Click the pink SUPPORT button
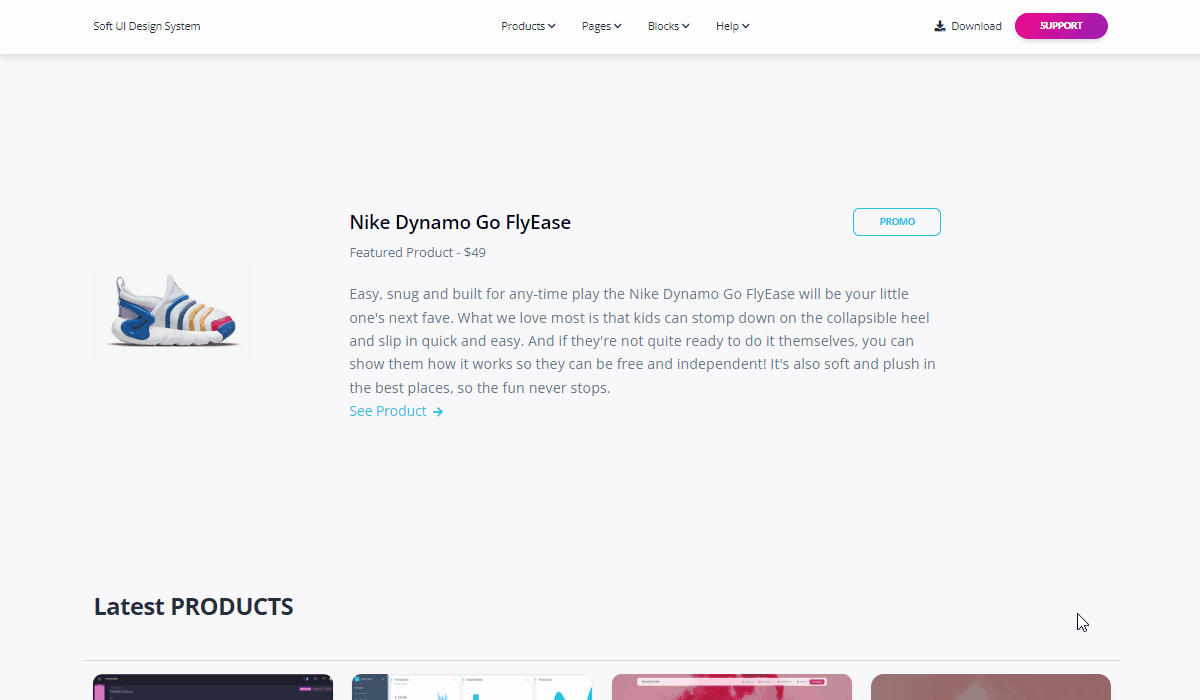Image resolution: width=1200 pixels, height=700 pixels. 1061,26
